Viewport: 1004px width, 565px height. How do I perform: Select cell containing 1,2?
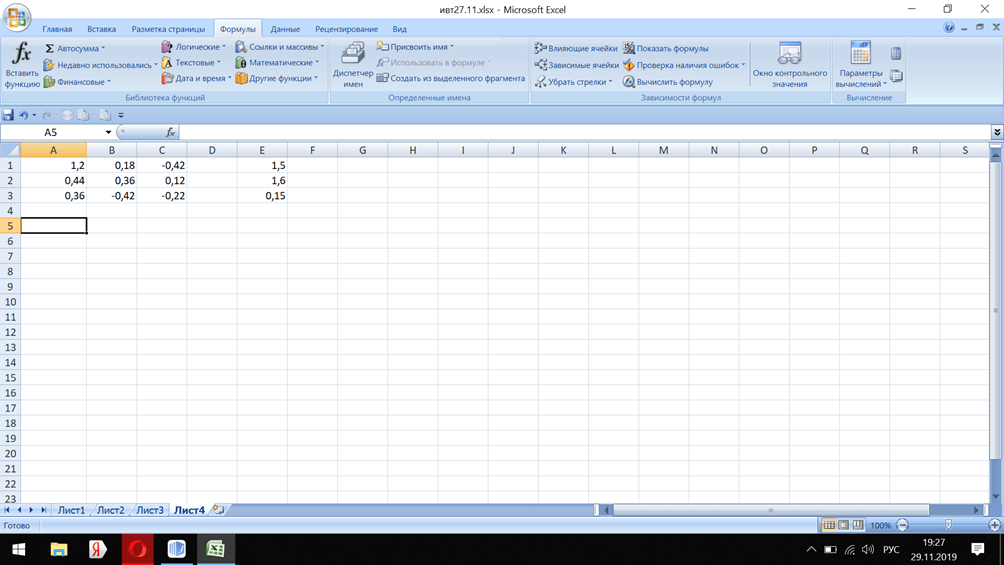[54, 165]
